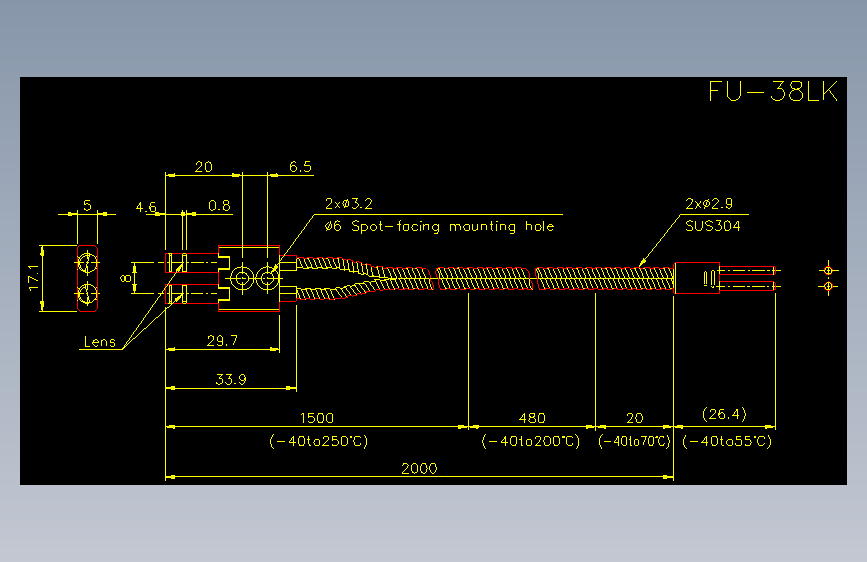Select the 0.8 dimension value

220,206
